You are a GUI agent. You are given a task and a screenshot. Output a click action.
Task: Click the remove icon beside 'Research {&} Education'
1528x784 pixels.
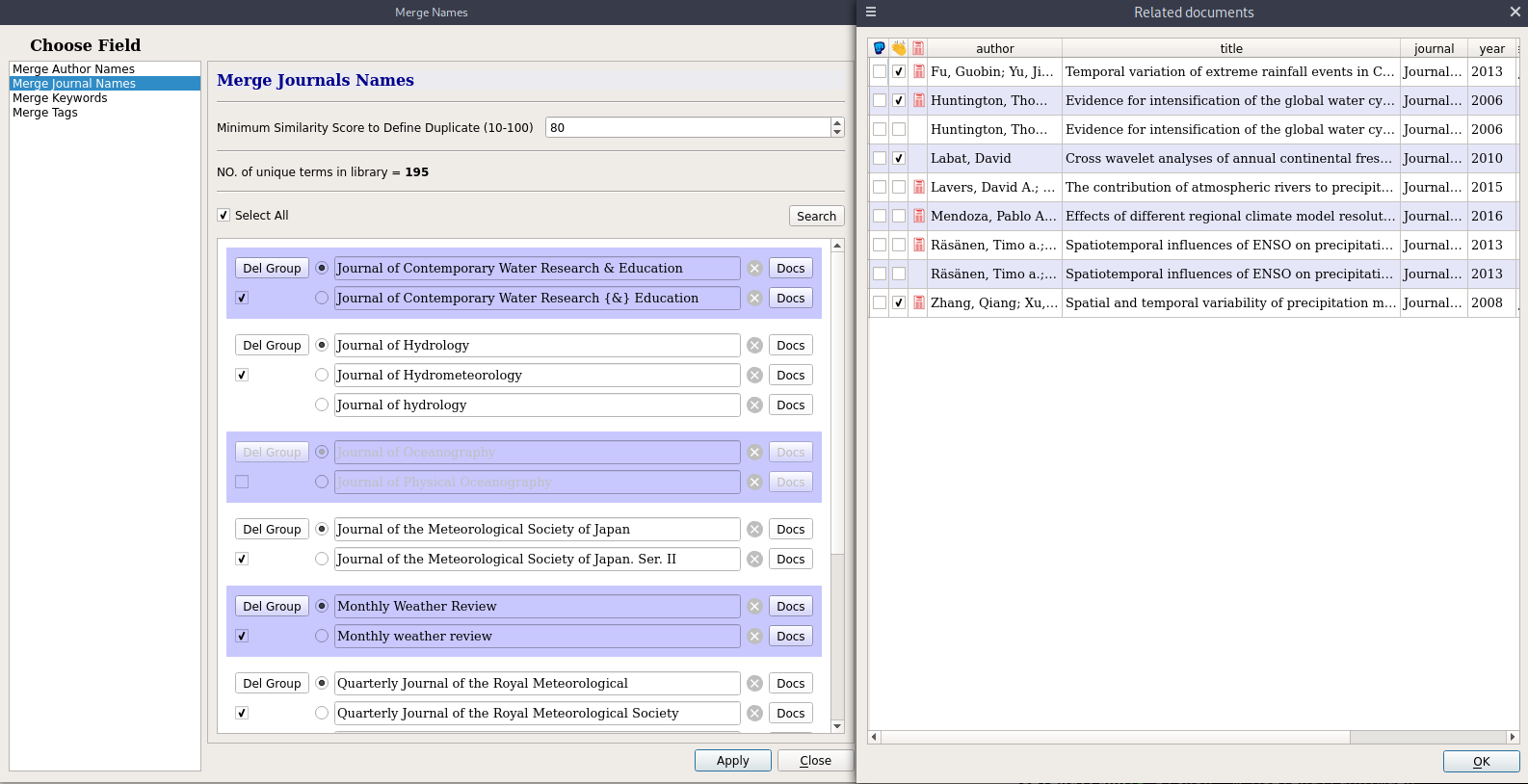(755, 299)
